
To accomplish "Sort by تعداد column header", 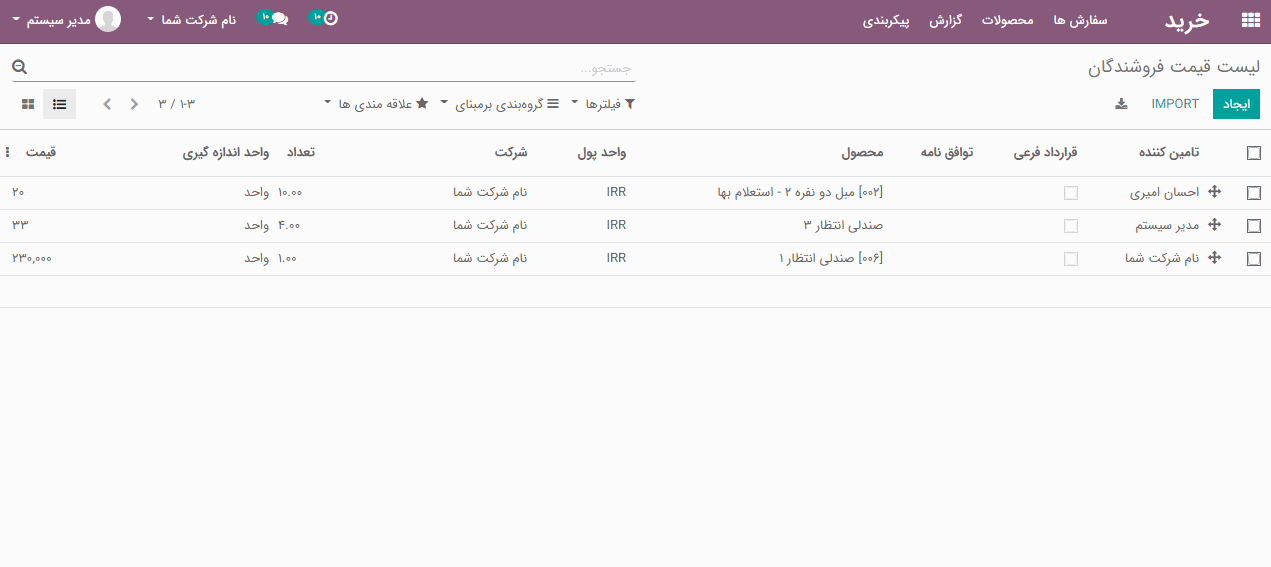I will (301, 153).
